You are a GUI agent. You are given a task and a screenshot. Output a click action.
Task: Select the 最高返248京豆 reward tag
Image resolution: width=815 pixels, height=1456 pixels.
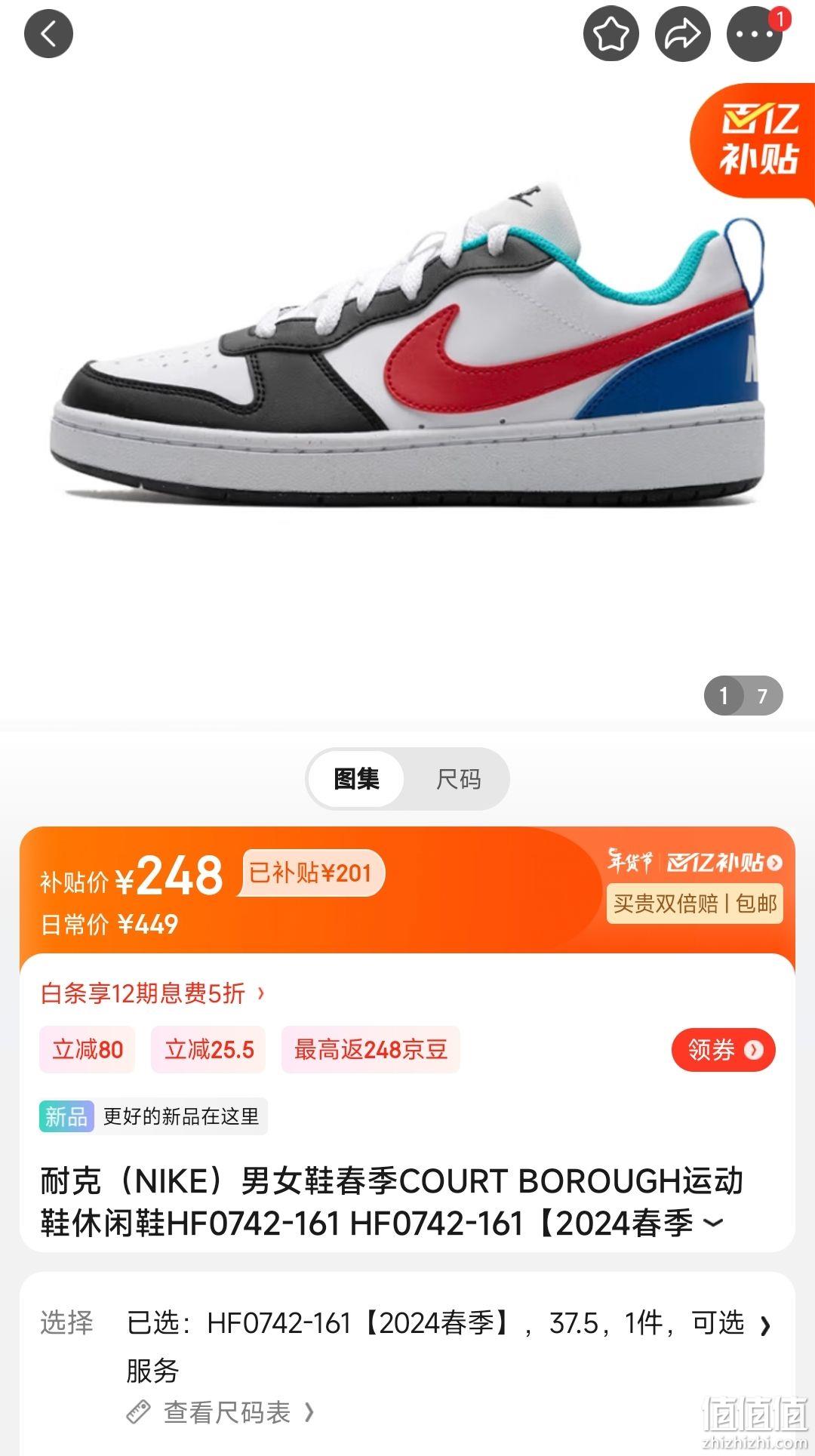(371, 1049)
